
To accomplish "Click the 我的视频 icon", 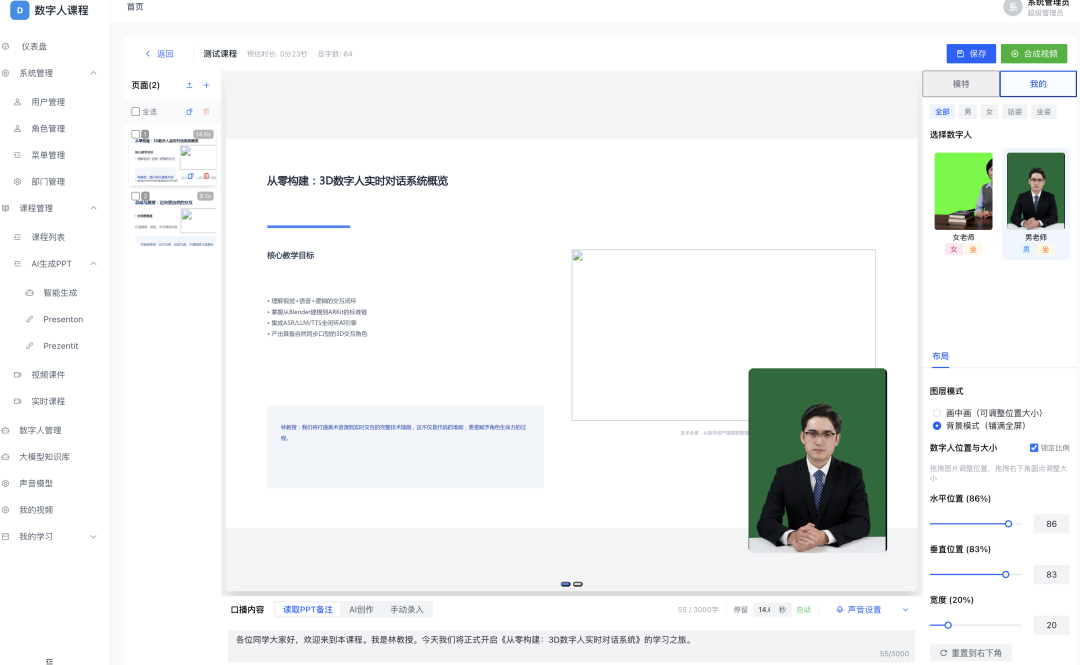I will 6,510.
